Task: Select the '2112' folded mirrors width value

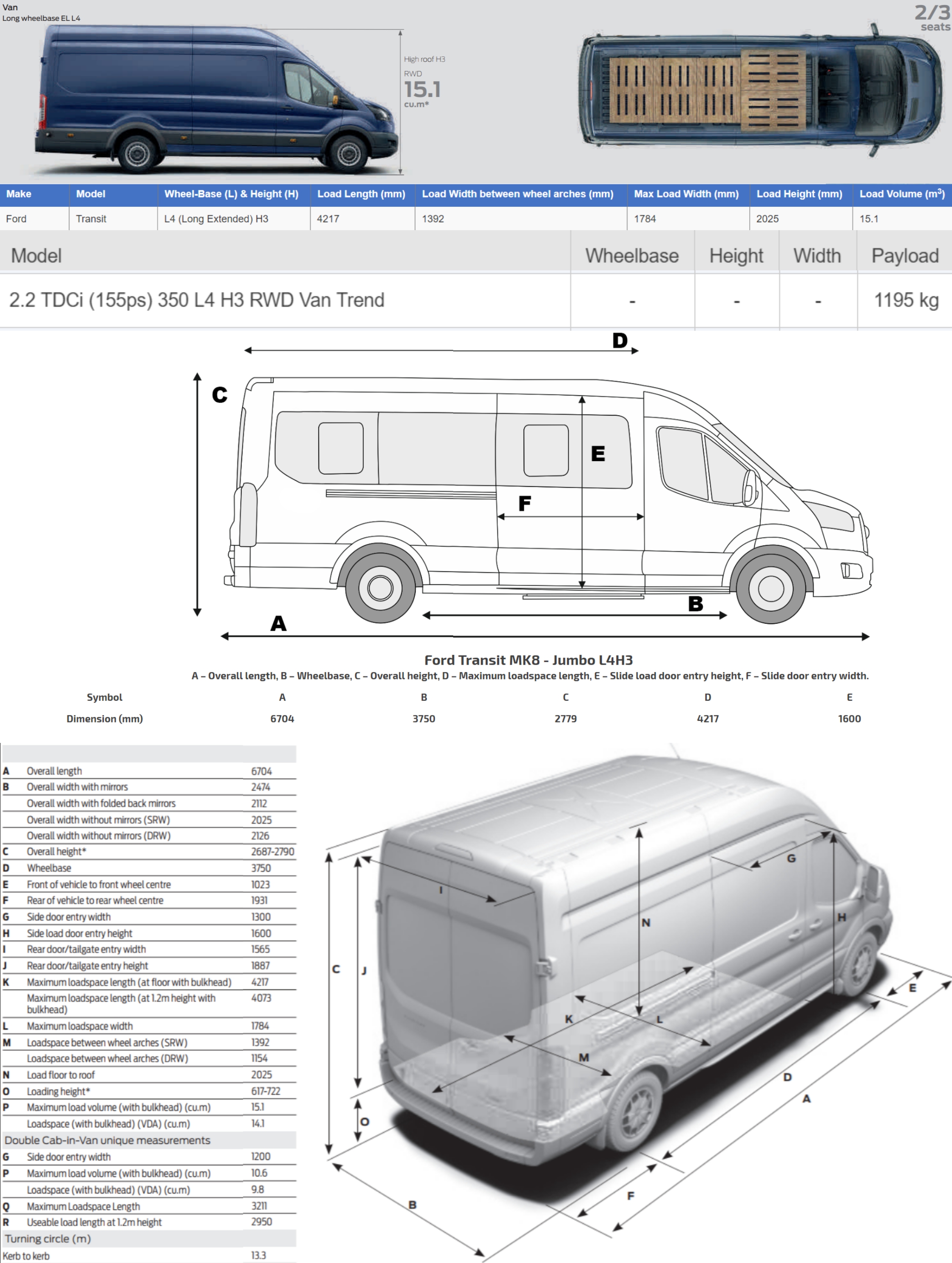Action: click(259, 804)
